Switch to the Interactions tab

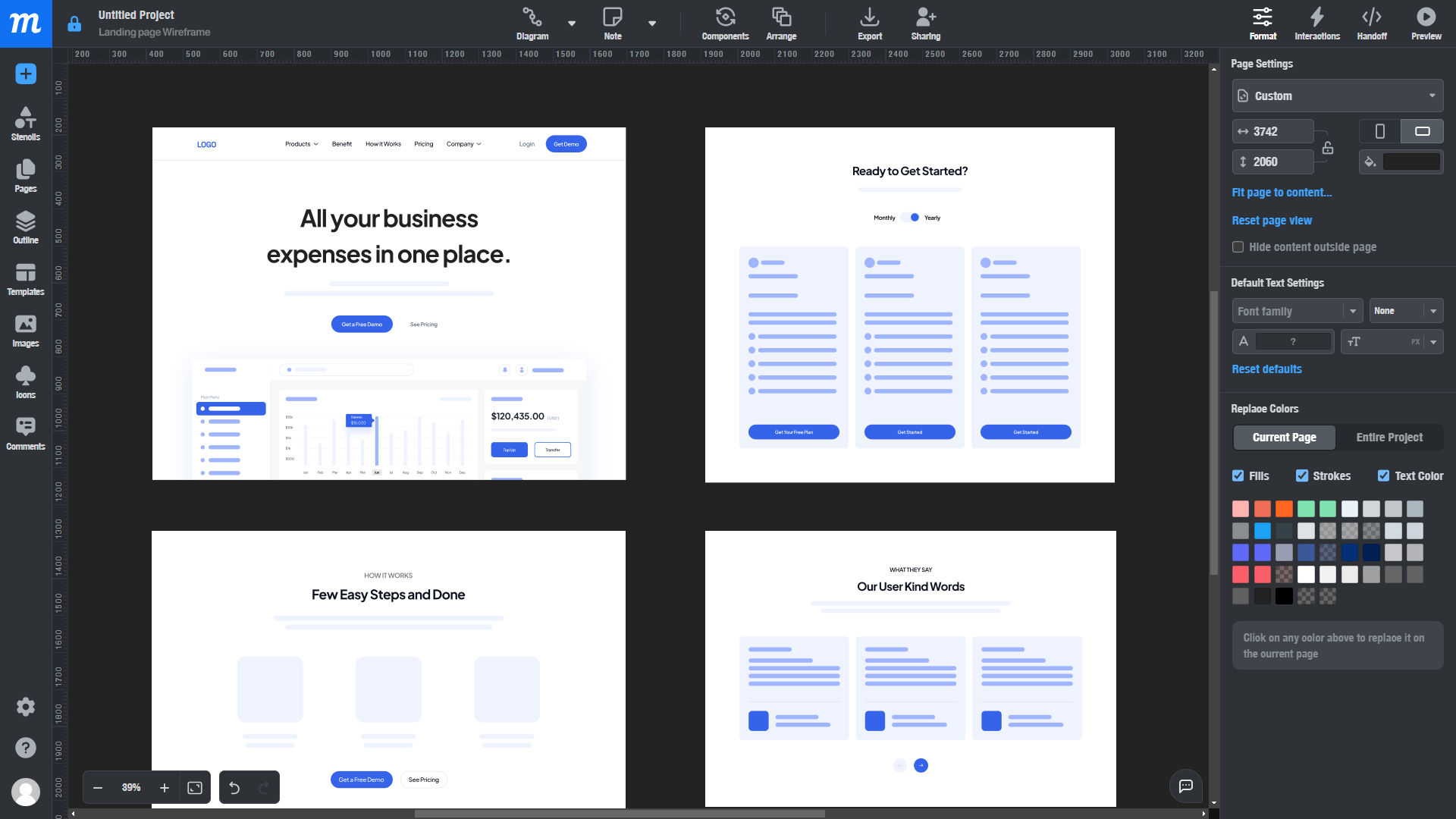1317,24
